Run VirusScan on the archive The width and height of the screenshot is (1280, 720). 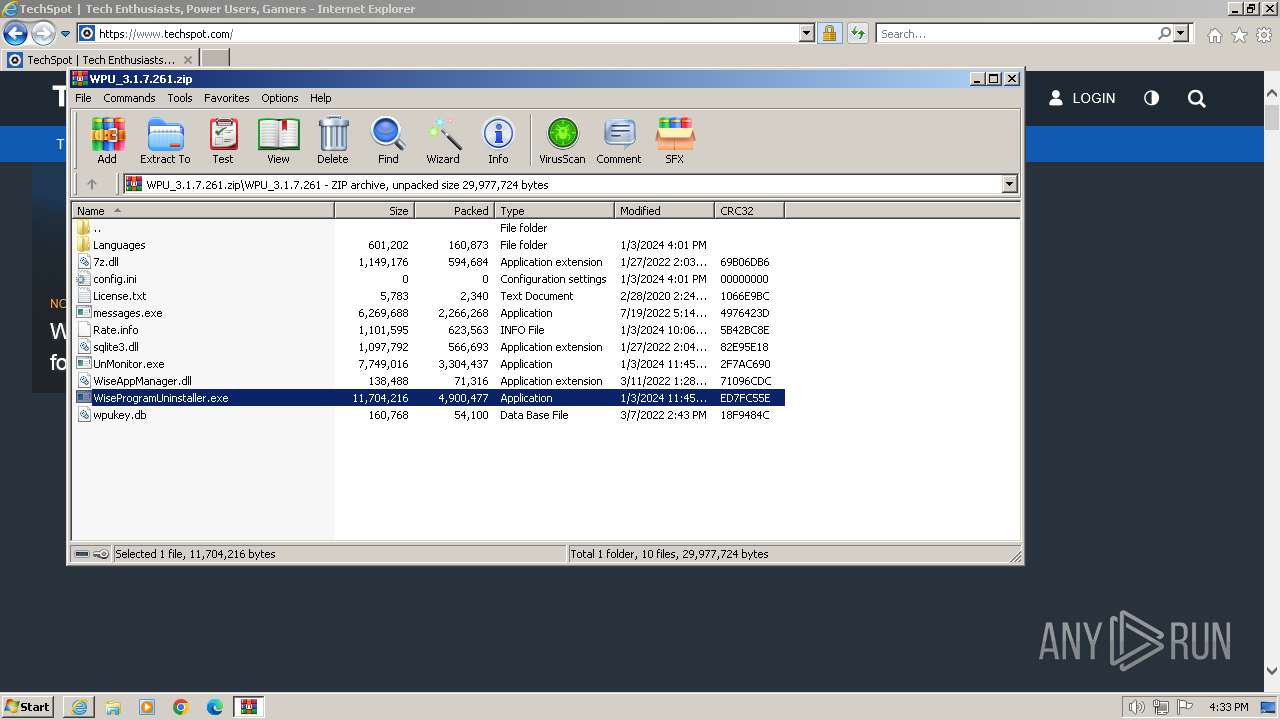coord(562,140)
